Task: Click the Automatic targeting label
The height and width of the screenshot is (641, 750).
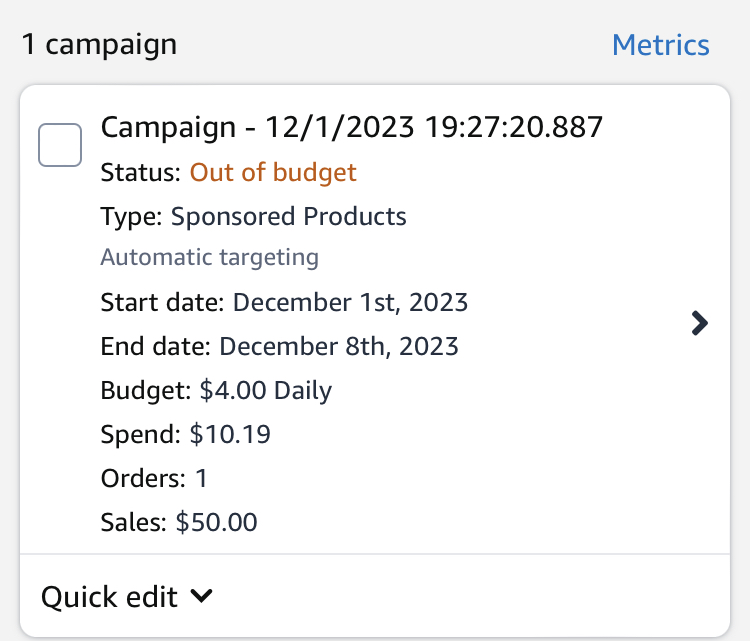Action: [x=210, y=257]
